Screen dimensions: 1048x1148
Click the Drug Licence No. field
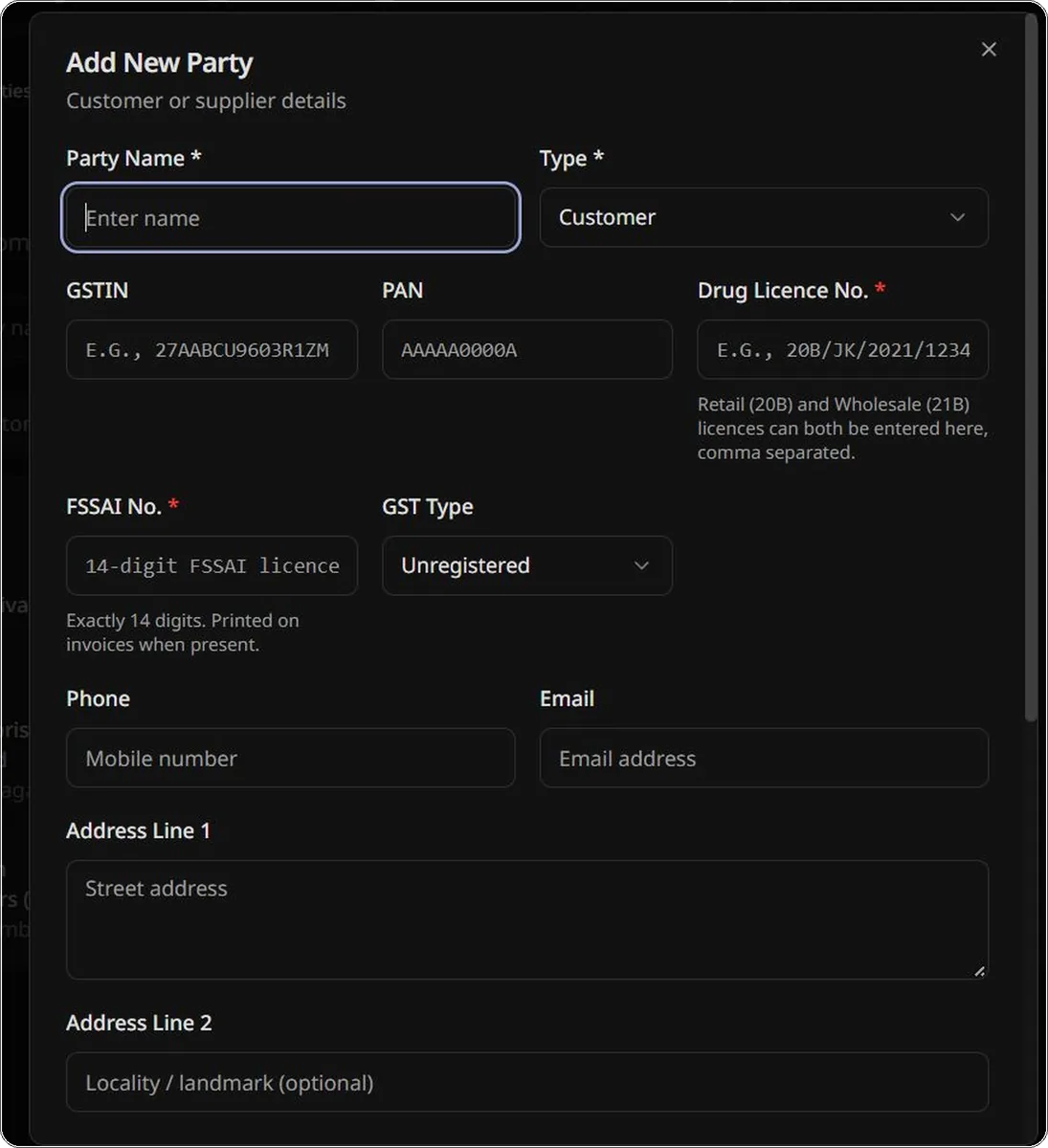pos(842,350)
